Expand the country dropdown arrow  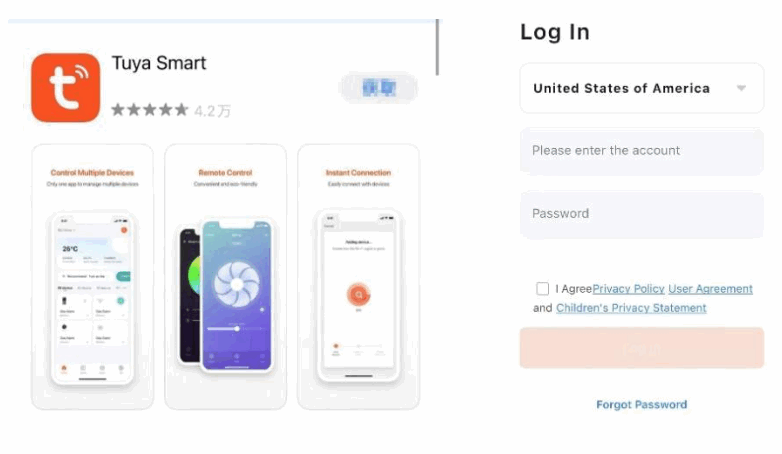pyautogui.click(x=741, y=88)
